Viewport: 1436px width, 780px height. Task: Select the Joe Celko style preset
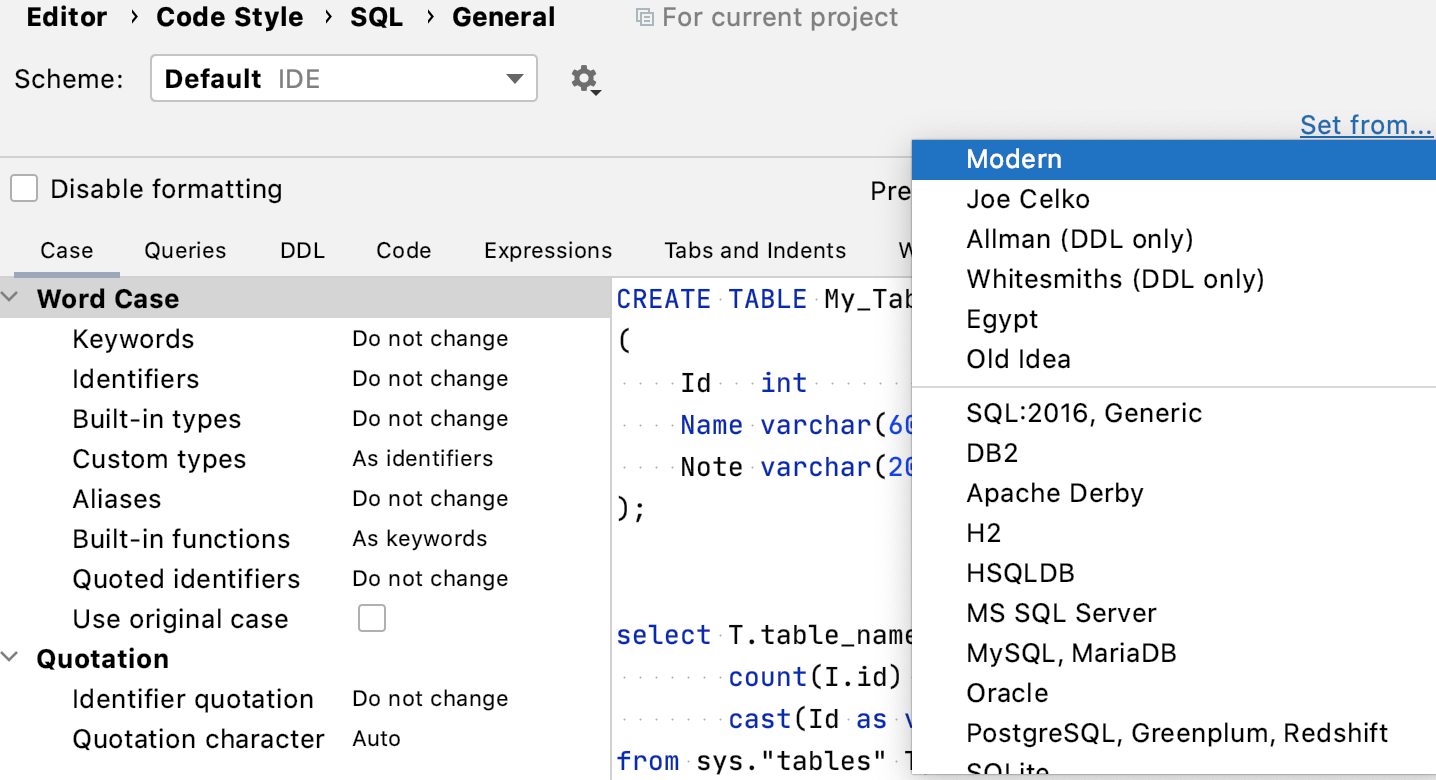click(1028, 199)
